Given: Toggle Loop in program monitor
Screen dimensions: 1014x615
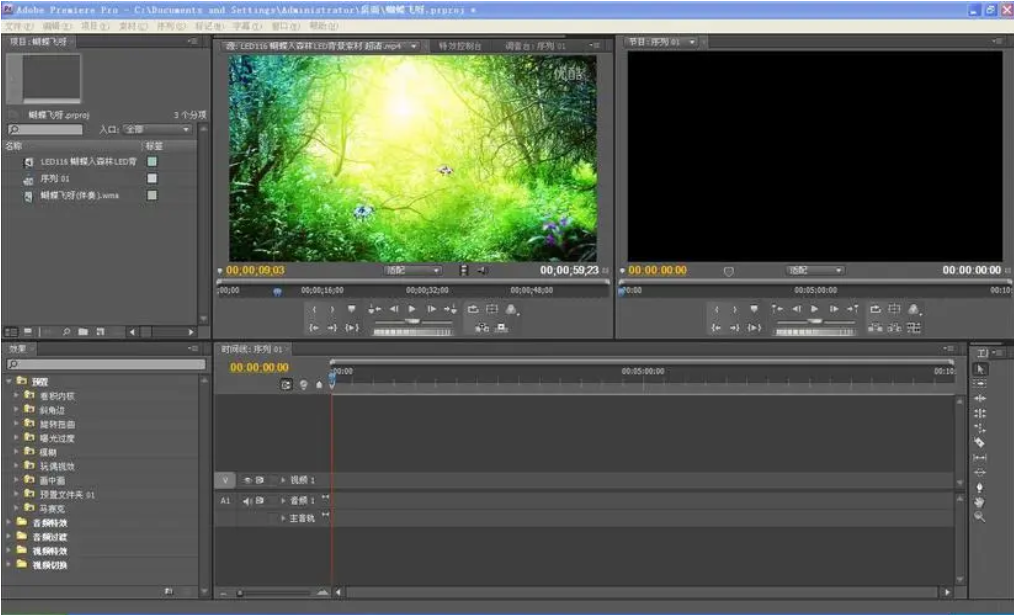Looking at the screenshot, I should [875, 310].
